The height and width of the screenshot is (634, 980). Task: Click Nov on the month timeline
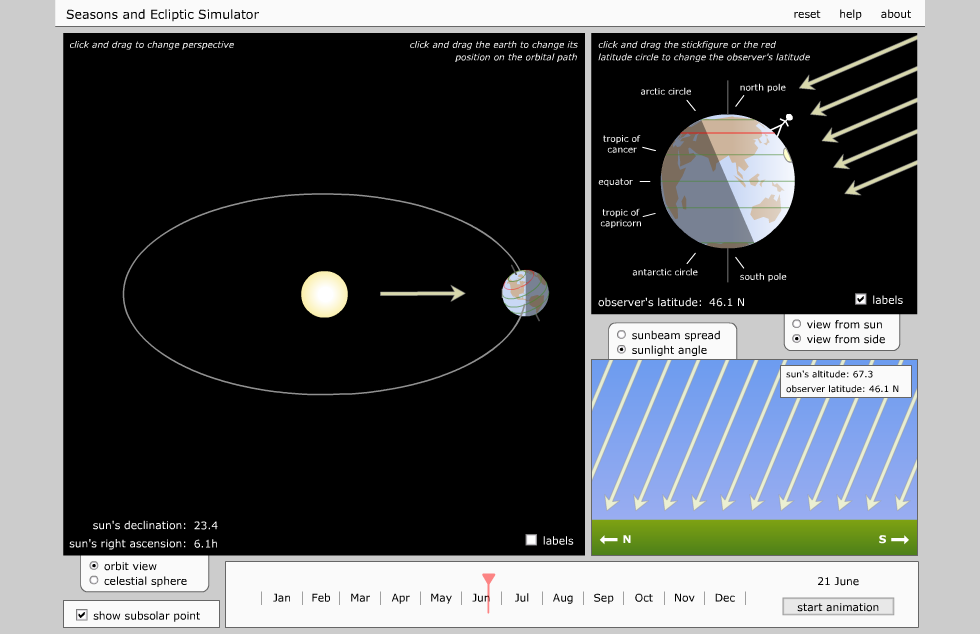point(684,598)
